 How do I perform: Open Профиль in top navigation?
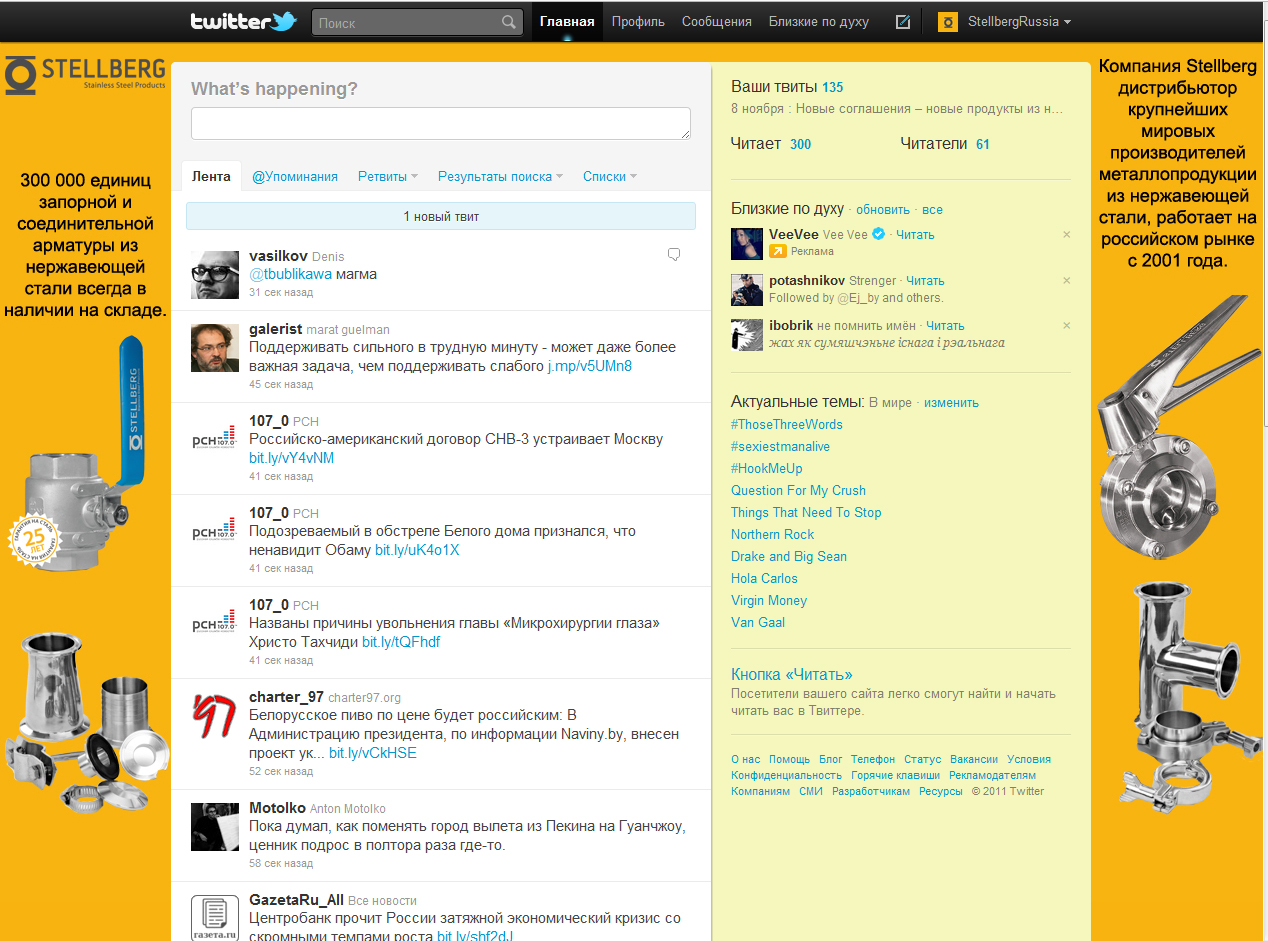pos(638,22)
